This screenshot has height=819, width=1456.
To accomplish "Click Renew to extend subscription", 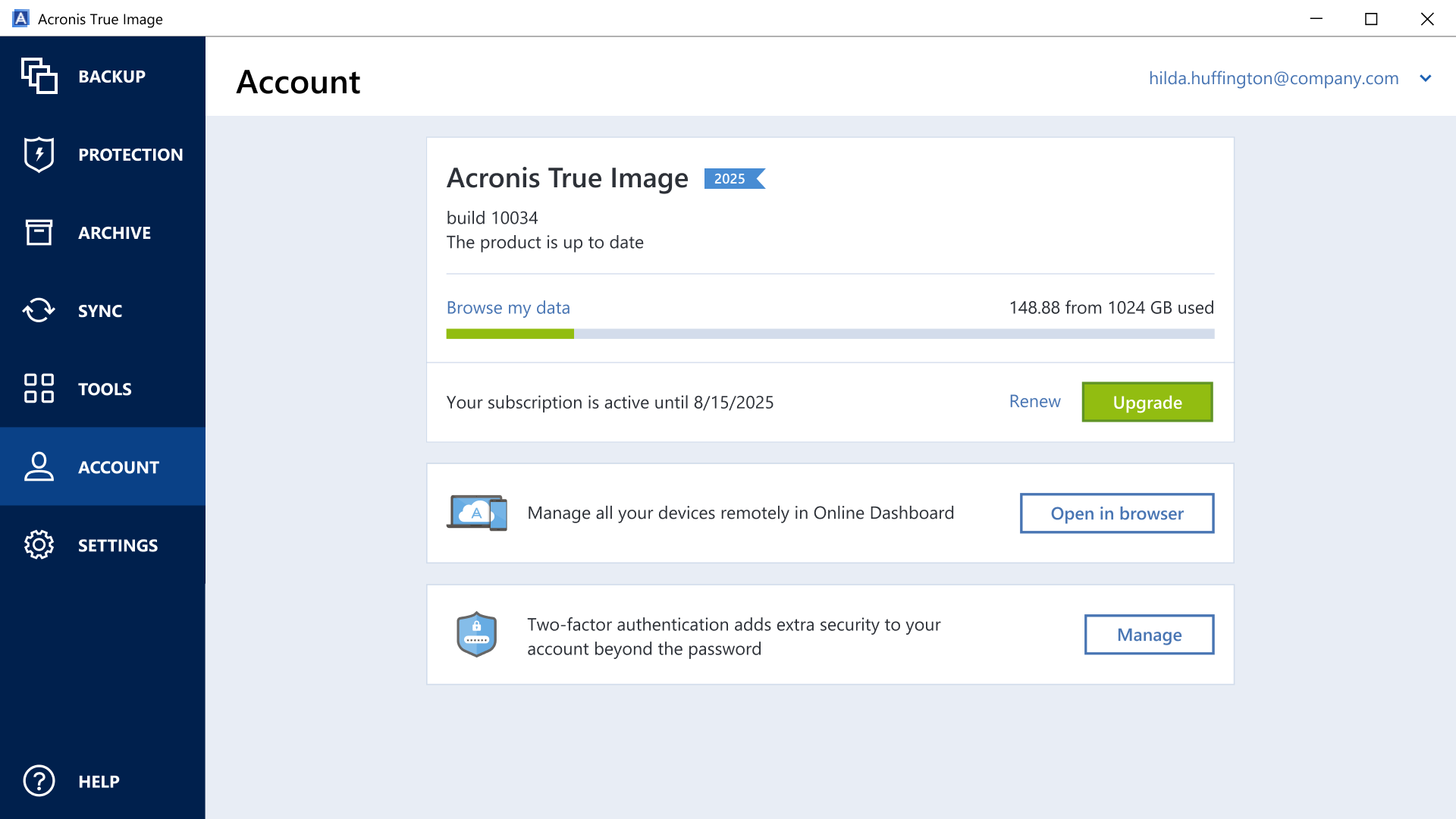I will coord(1034,402).
